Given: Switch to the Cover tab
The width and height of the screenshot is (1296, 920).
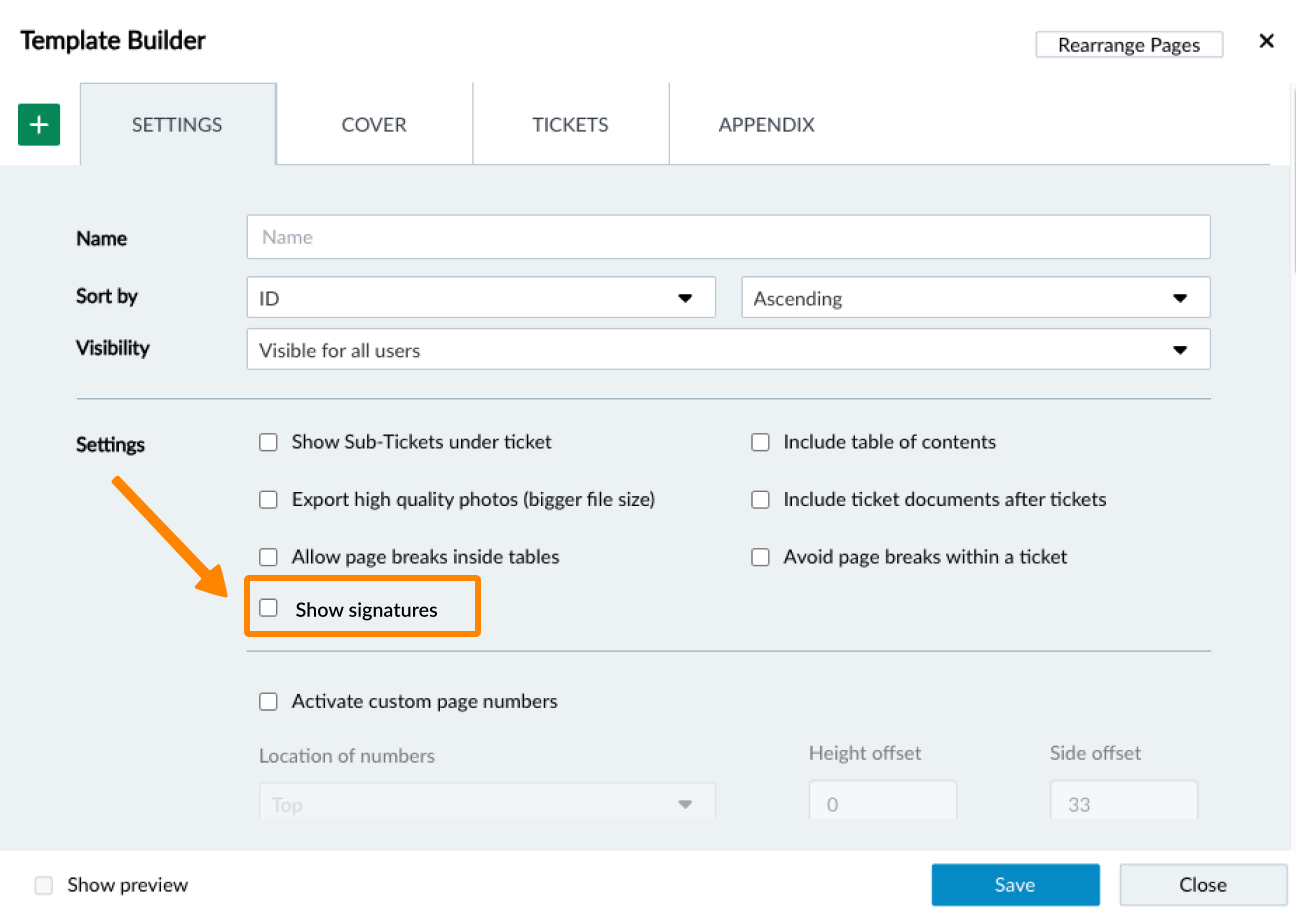Looking at the screenshot, I should pyautogui.click(x=374, y=125).
